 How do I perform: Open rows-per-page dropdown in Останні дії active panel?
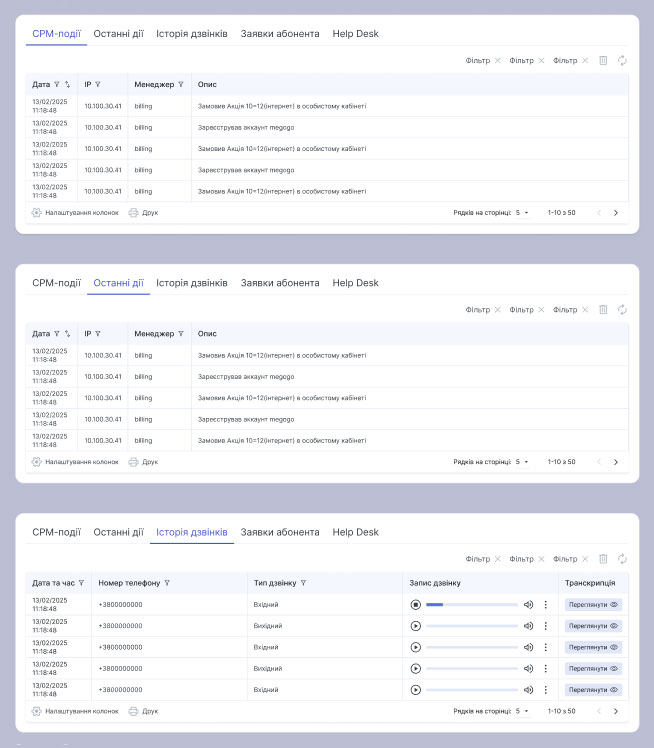point(522,462)
